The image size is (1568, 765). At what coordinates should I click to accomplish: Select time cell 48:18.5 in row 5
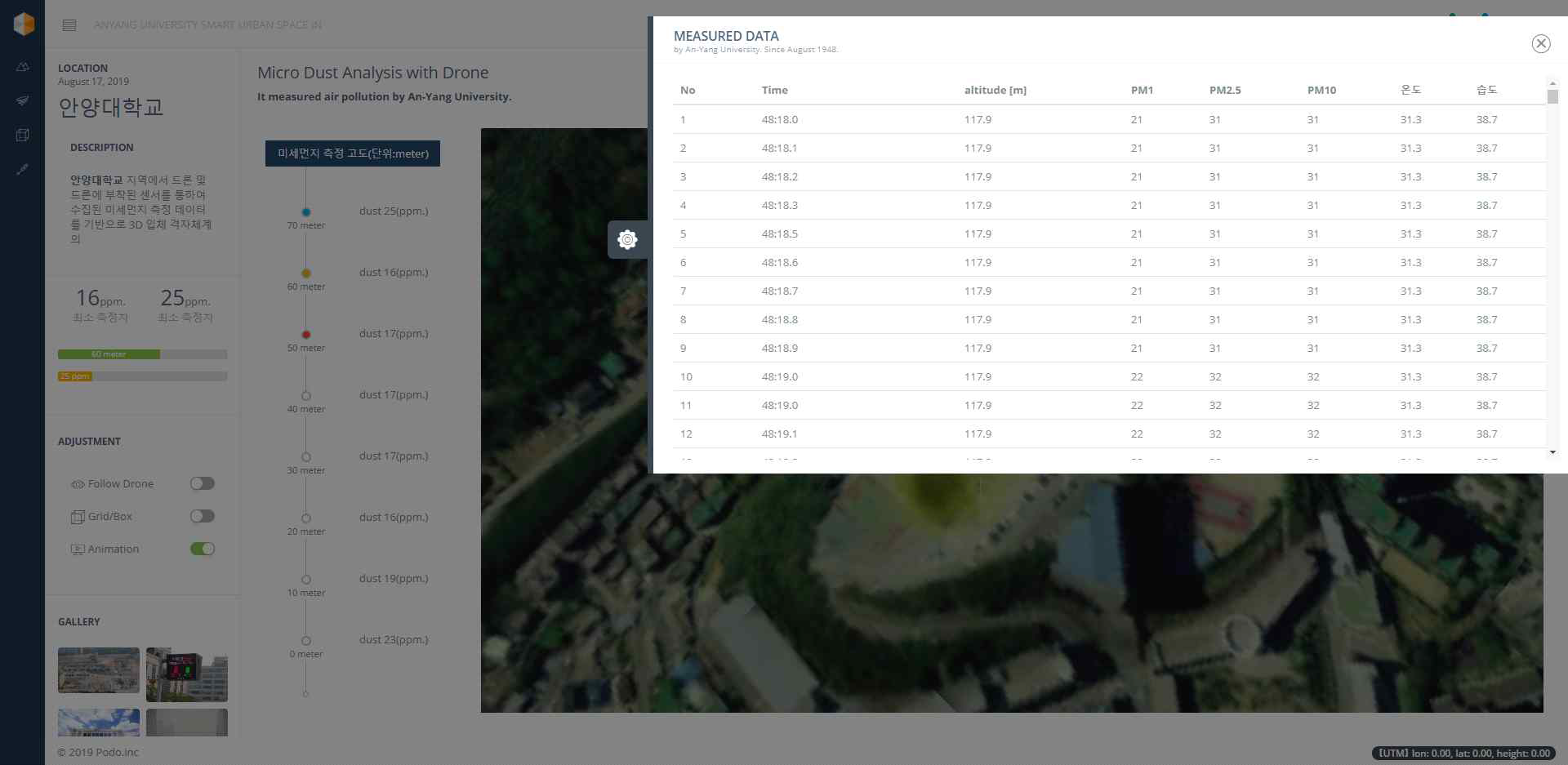pyautogui.click(x=780, y=234)
